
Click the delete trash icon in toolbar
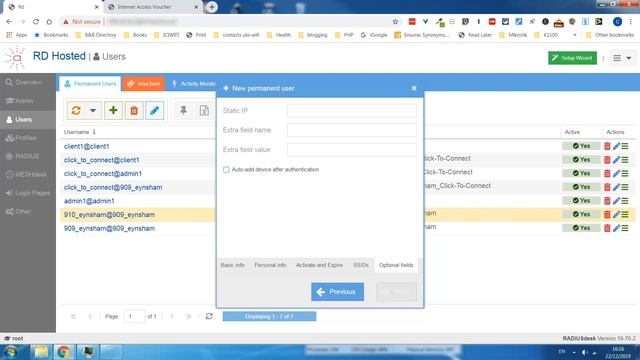[x=134, y=110]
